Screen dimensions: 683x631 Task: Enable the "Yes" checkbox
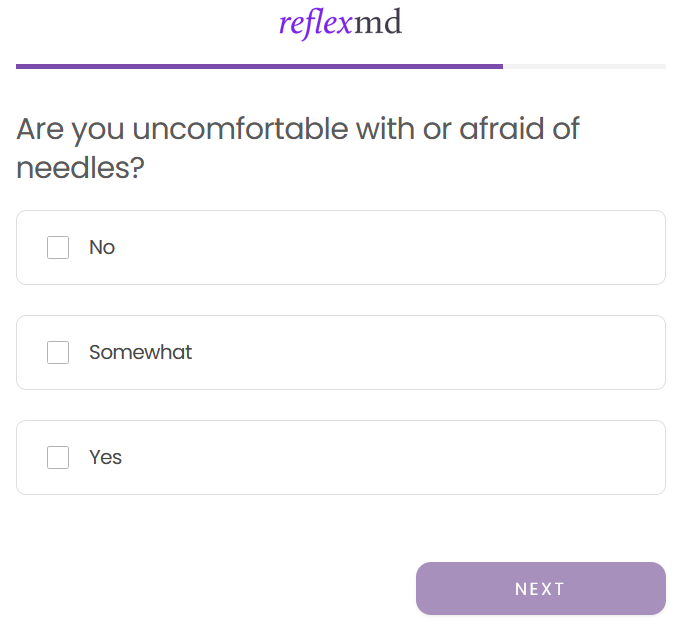(x=58, y=457)
